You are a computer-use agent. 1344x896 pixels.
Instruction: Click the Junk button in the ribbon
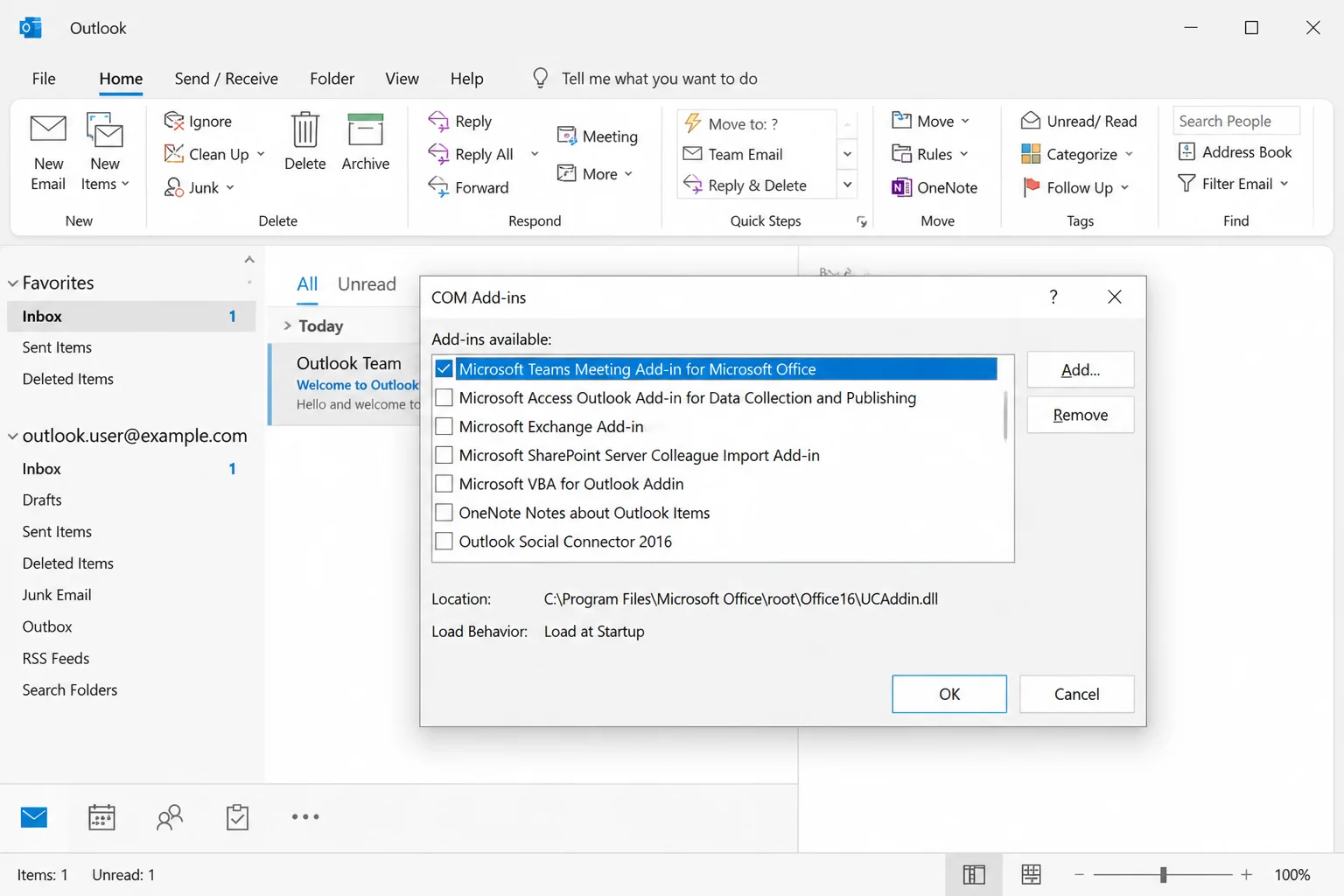(x=199, y=187)
